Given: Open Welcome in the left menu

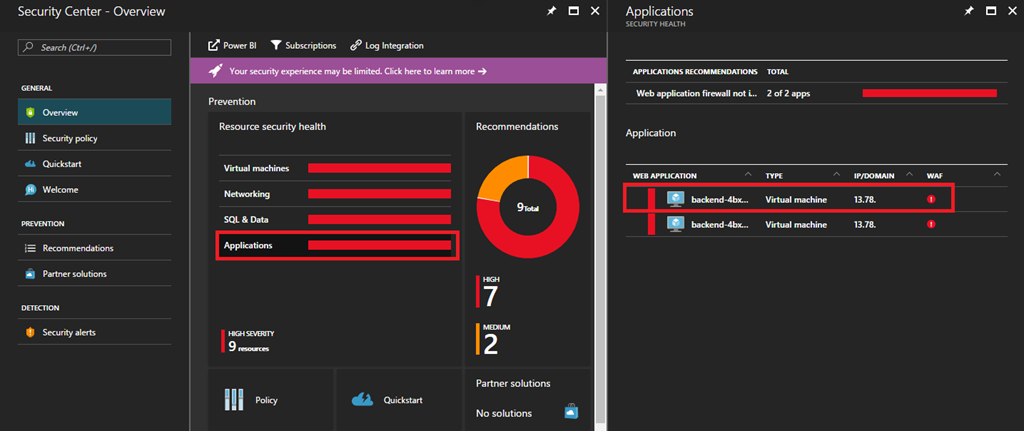Looking at the screenshot, I should (95, 189).
